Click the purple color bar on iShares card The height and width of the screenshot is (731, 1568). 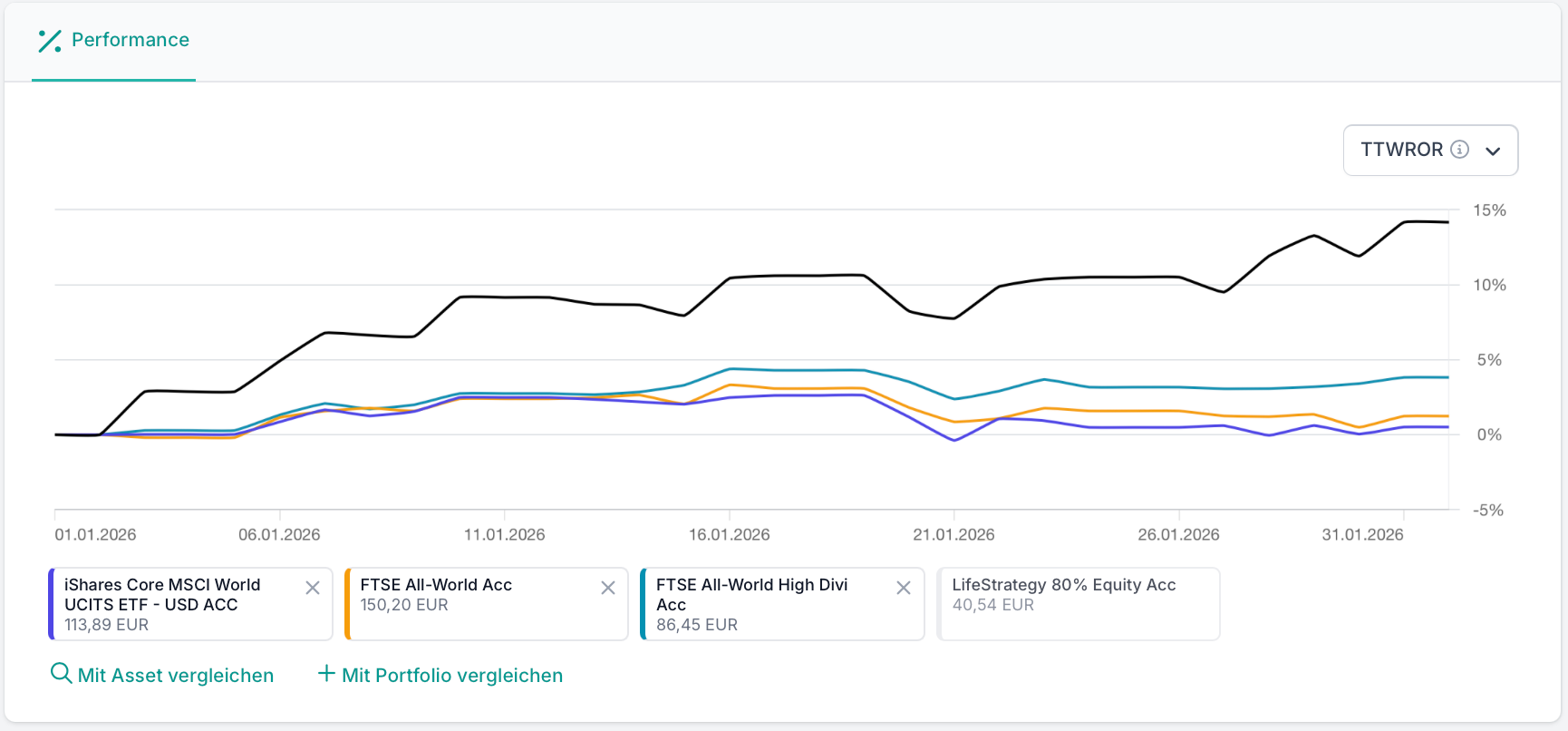(x=52, y=604)
